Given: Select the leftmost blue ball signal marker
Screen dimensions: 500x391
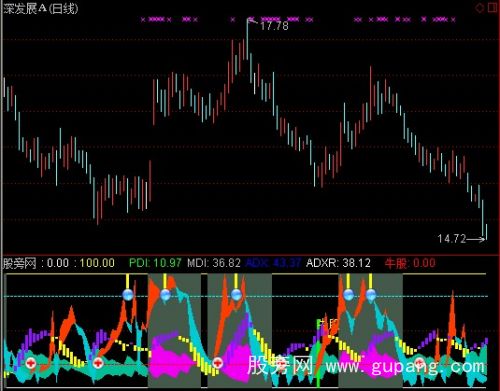Looking at the screenshot, I should pos(128,295).
